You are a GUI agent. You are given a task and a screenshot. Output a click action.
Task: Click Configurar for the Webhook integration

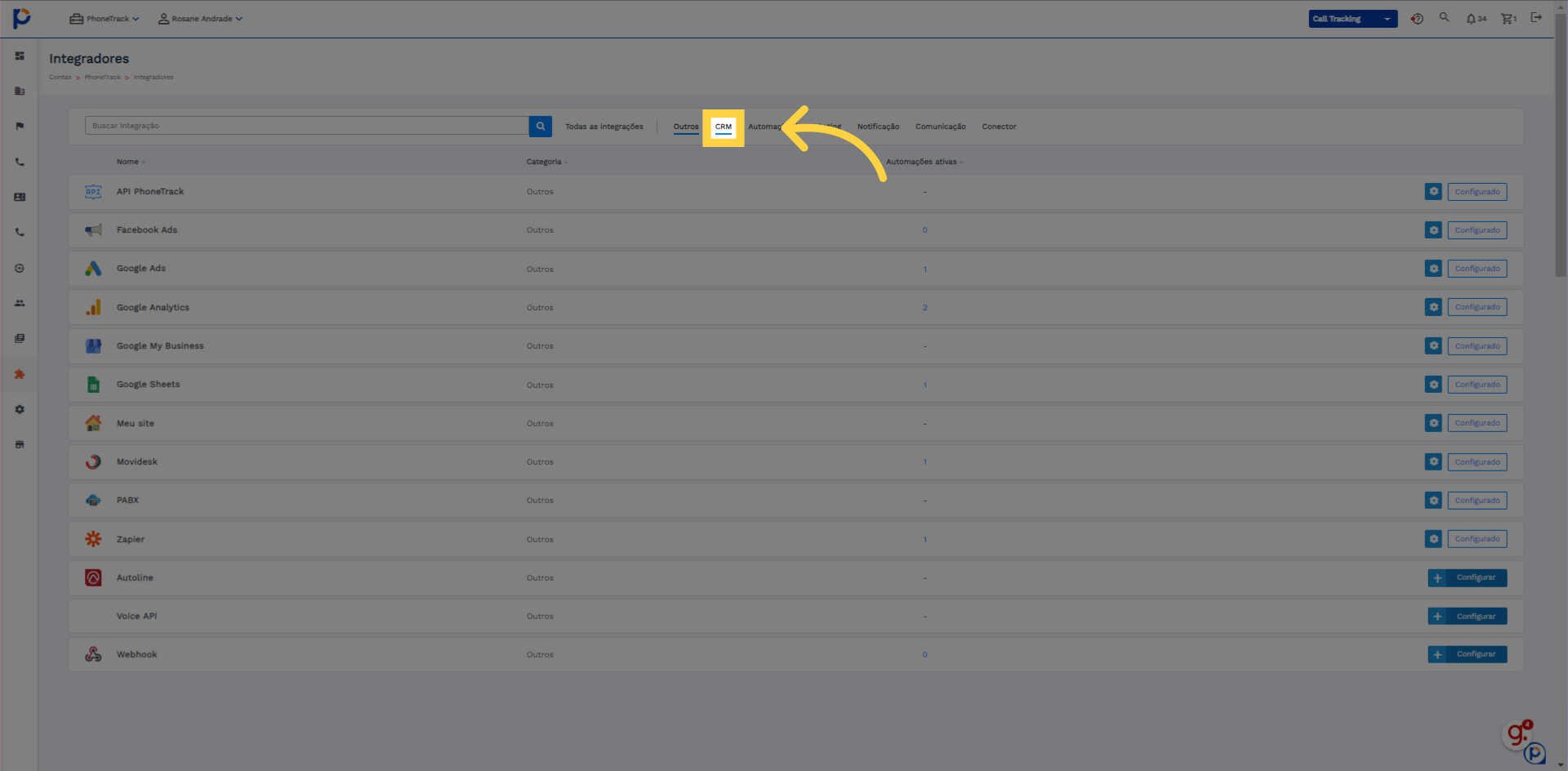(x=1468, y=654)
